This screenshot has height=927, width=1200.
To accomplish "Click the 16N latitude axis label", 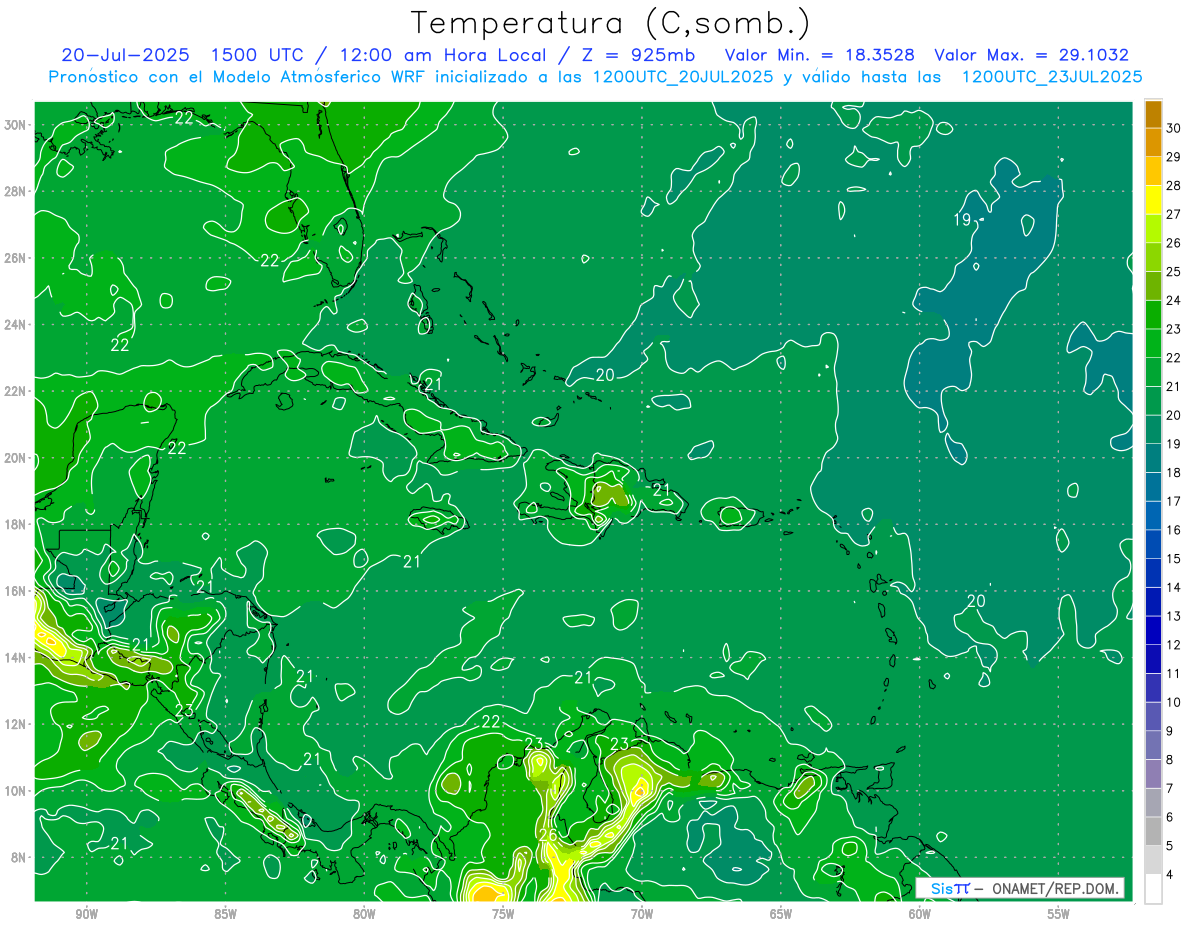I will (x=17, y=591).
